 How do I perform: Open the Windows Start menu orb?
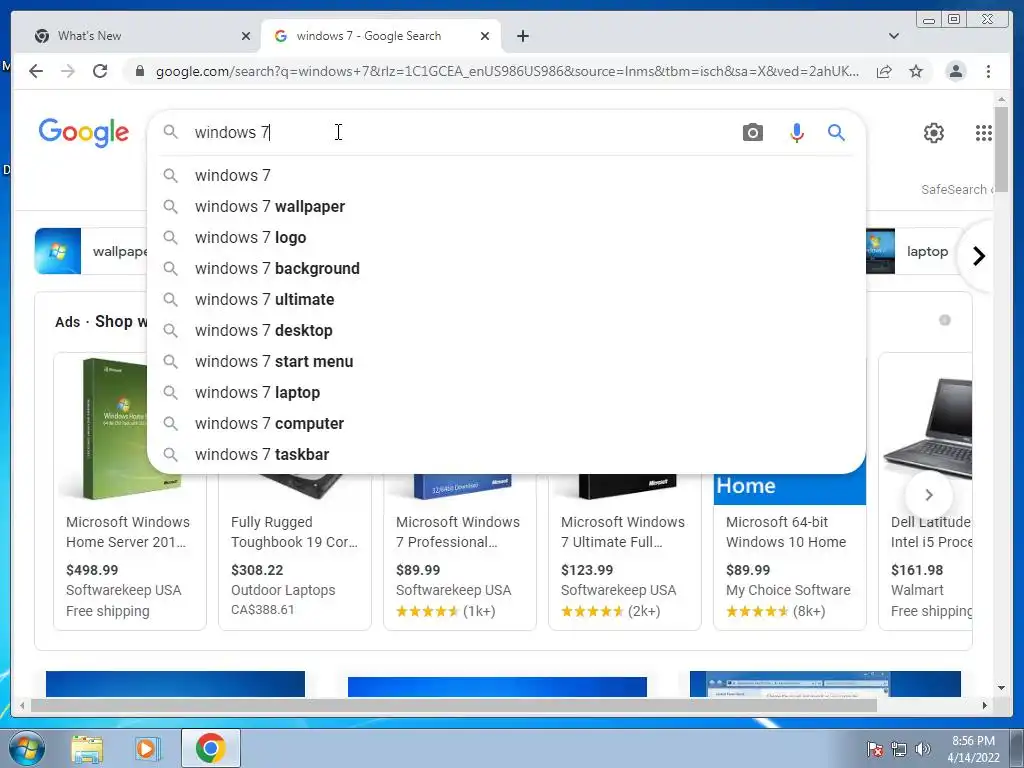(x=27, y=748)
